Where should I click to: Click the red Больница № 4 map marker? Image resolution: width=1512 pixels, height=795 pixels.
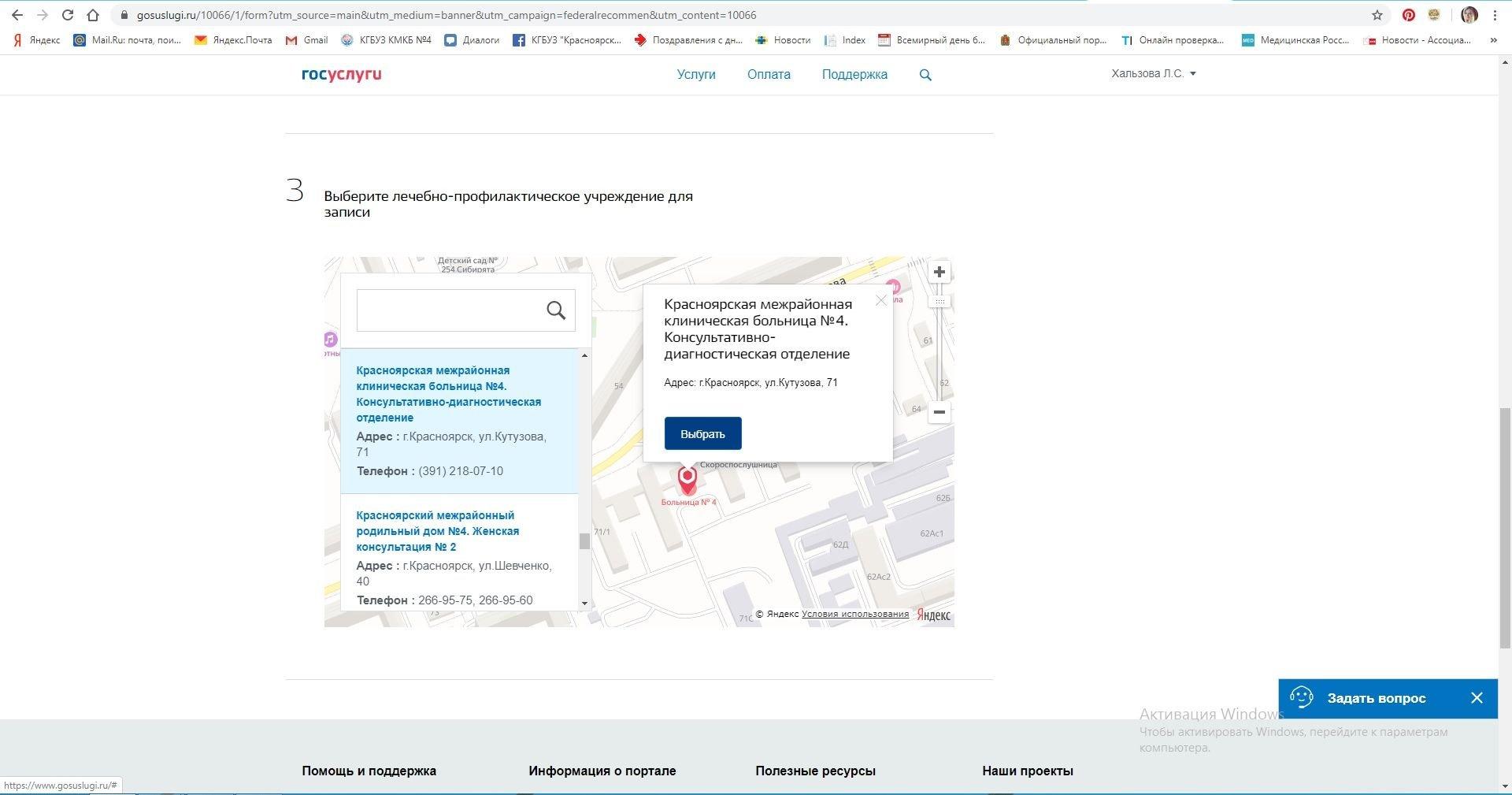click(x=687, y=479)
